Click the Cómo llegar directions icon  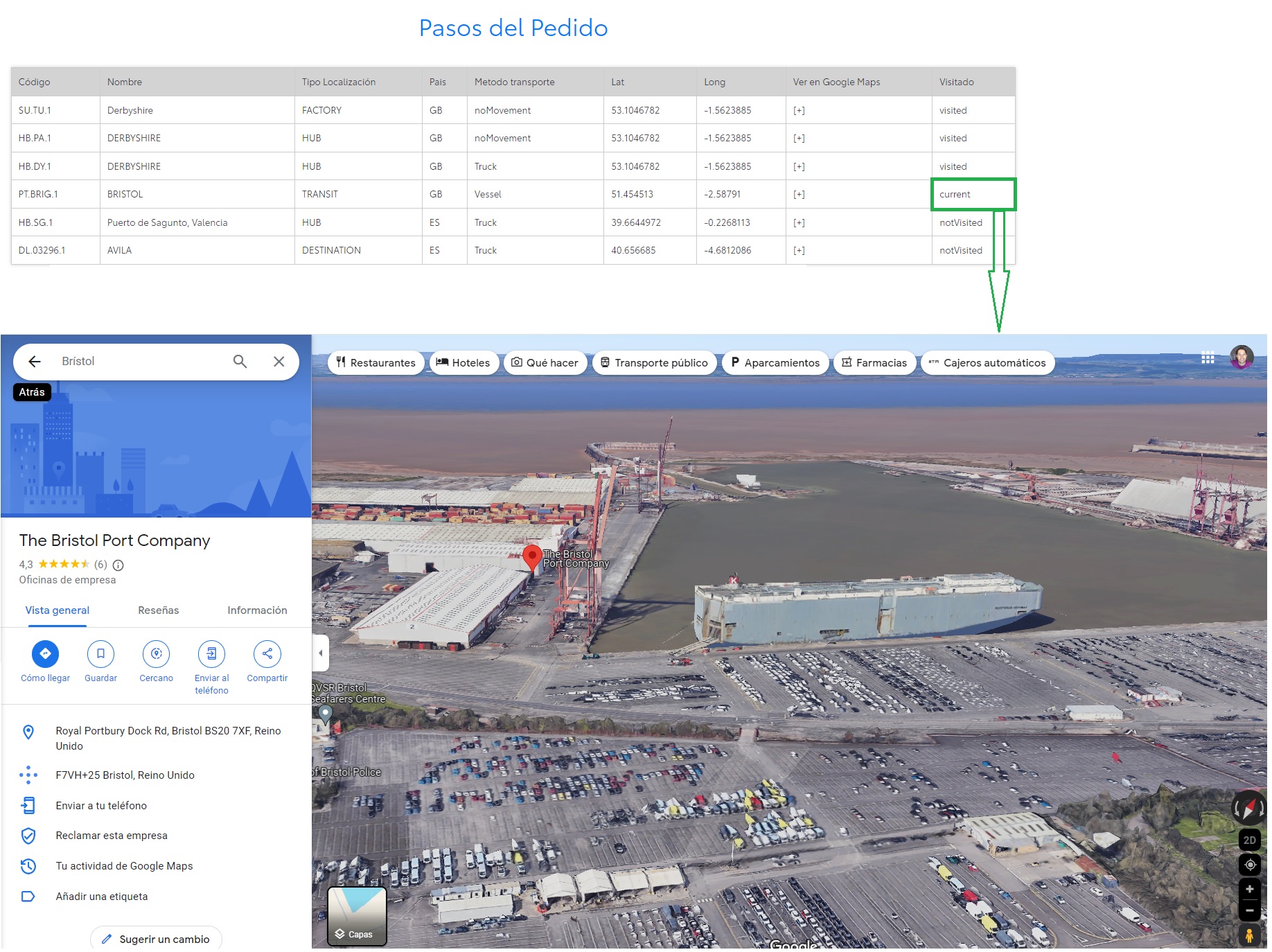tap(45, 654)
